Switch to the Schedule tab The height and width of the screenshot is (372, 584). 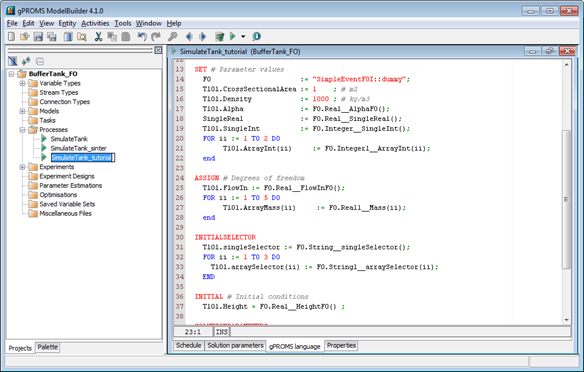pos(188,345)
